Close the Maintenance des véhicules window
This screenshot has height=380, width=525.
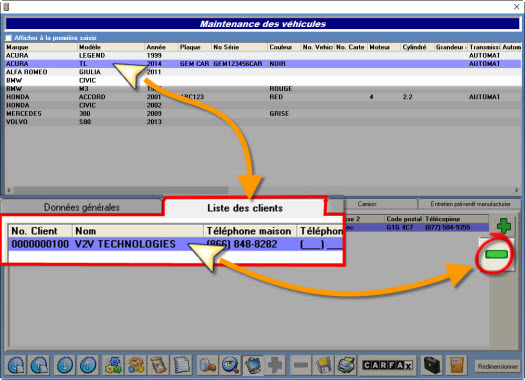(516, 6)
